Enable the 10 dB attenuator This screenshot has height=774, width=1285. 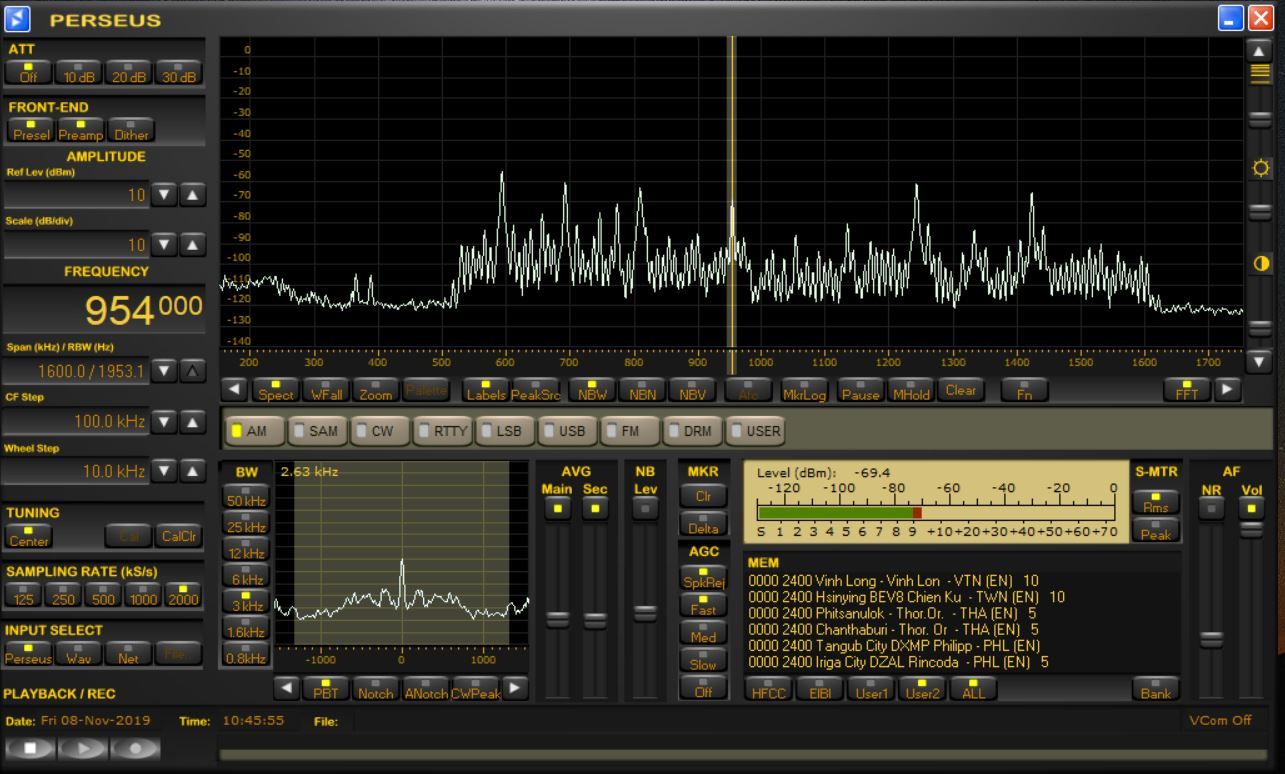[79, 73]
